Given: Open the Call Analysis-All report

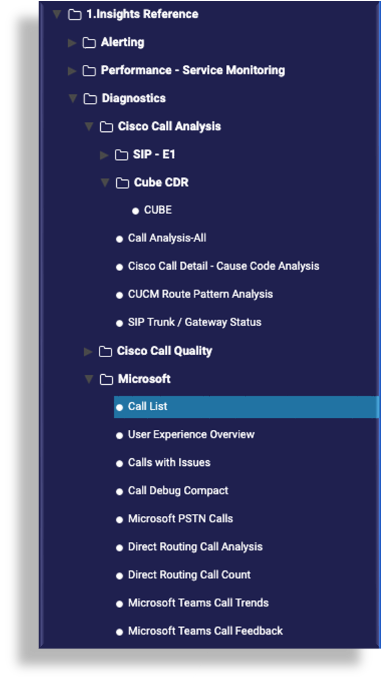Looking at the screenshot, I should (x=167, y=238).
